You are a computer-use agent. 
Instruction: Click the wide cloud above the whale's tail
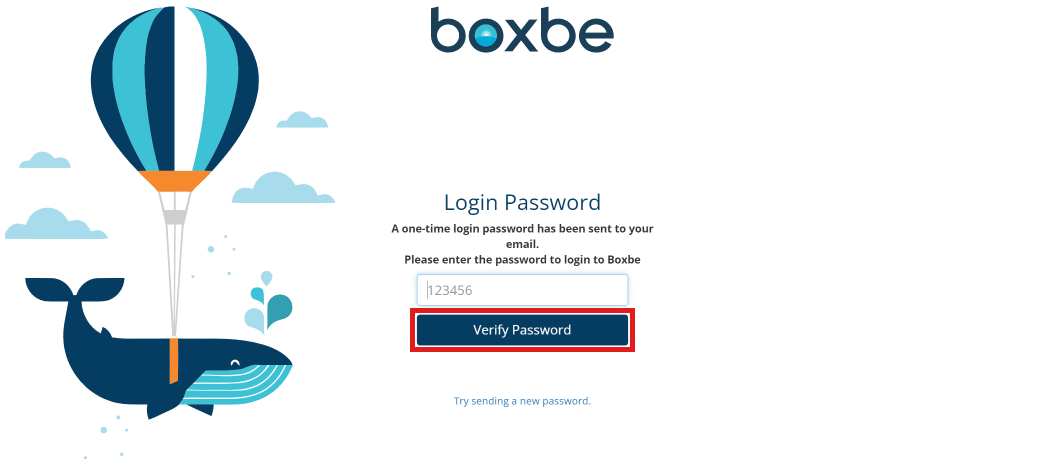point(55,225)
